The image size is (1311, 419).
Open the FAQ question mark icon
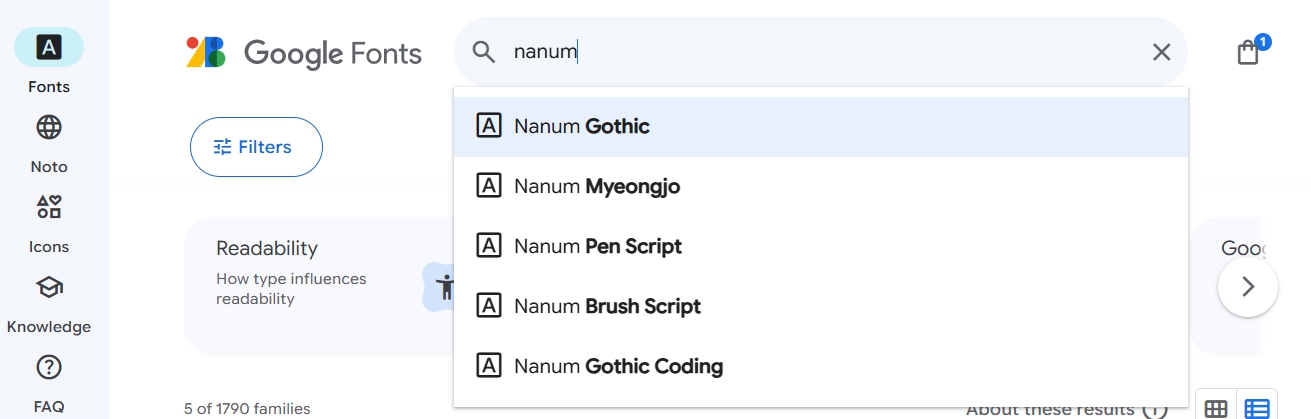(x=49, y=367)
